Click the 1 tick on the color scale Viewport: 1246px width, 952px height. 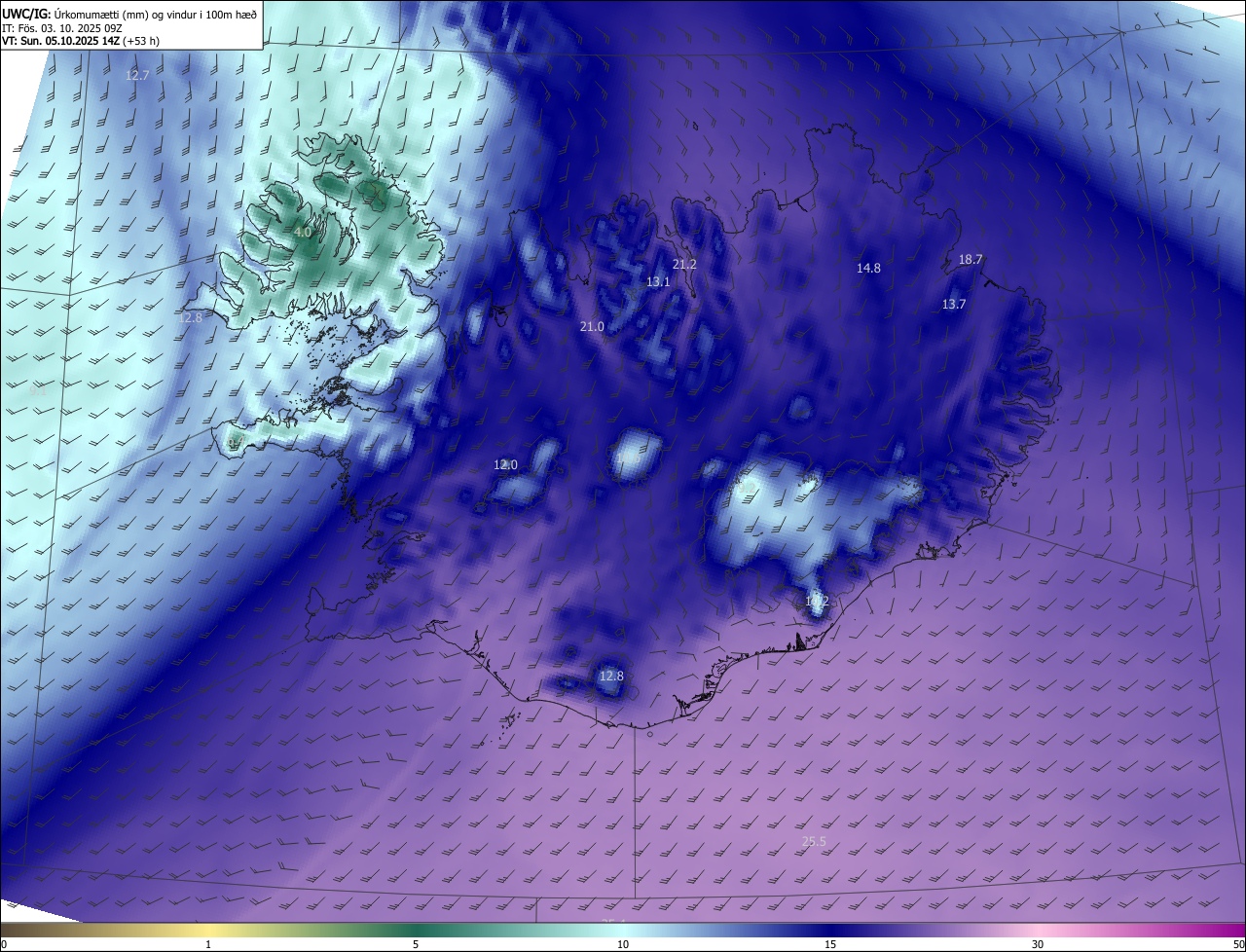(x=208, y=944)
